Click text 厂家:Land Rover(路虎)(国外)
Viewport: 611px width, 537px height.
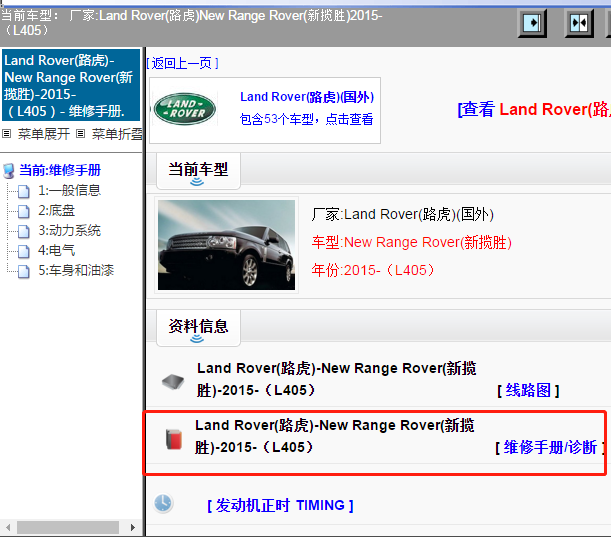point(403,214)
